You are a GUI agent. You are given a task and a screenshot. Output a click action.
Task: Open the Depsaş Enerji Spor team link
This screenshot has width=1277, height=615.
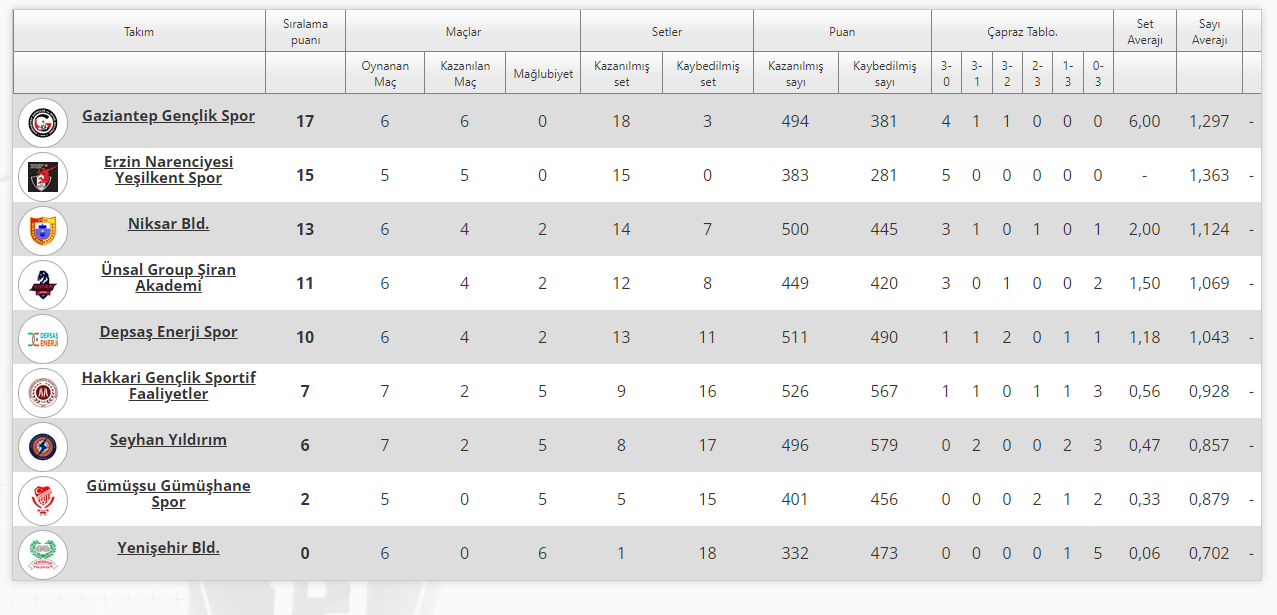tap(168, 332)
